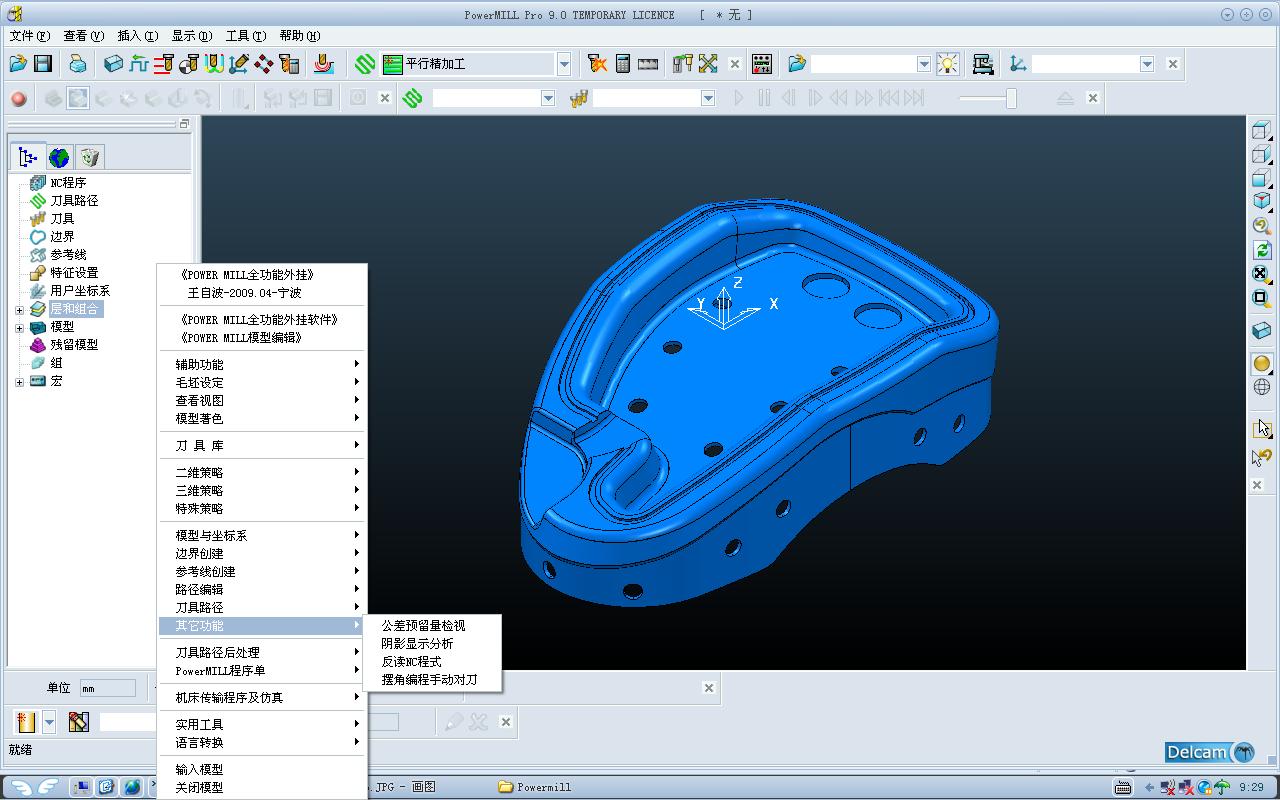Save project with the floppy disk icon
The width and height of the screenshot is (1280, 800).
pyautogui.click(x=43, y=64)
